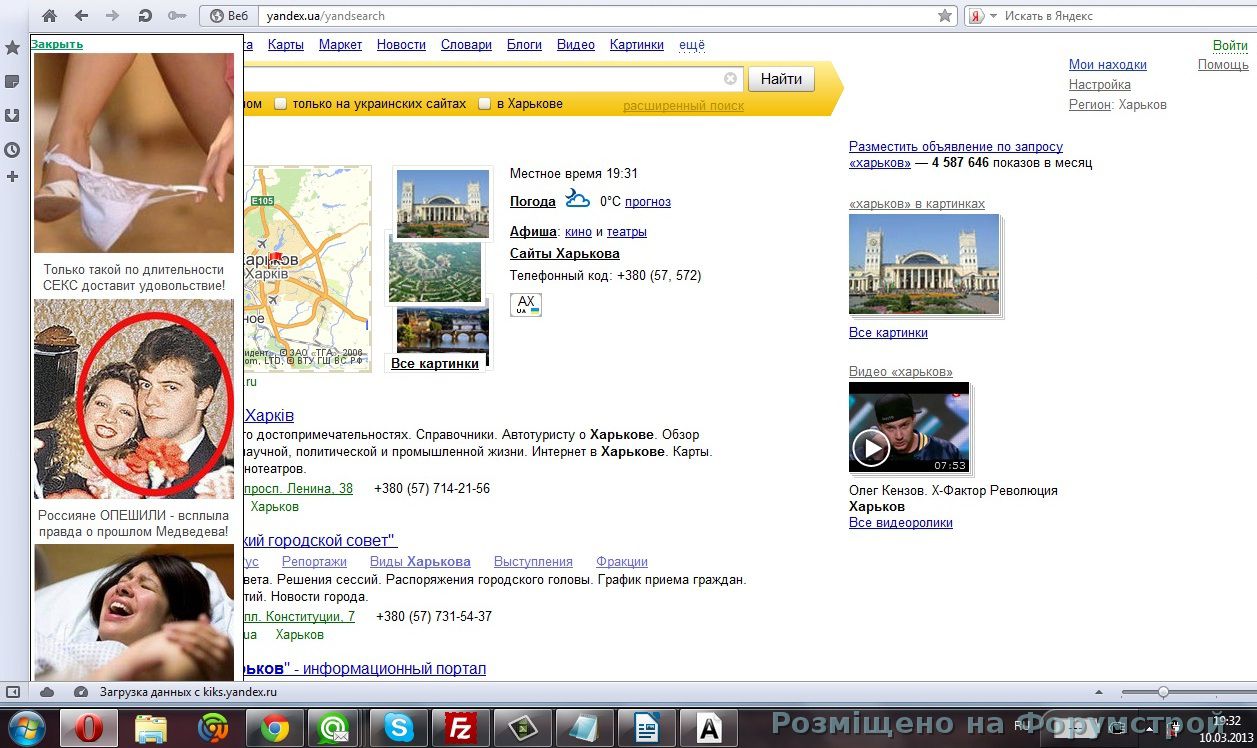Enable 'только на украинских сайтах' checkbox

coord(281,104)
